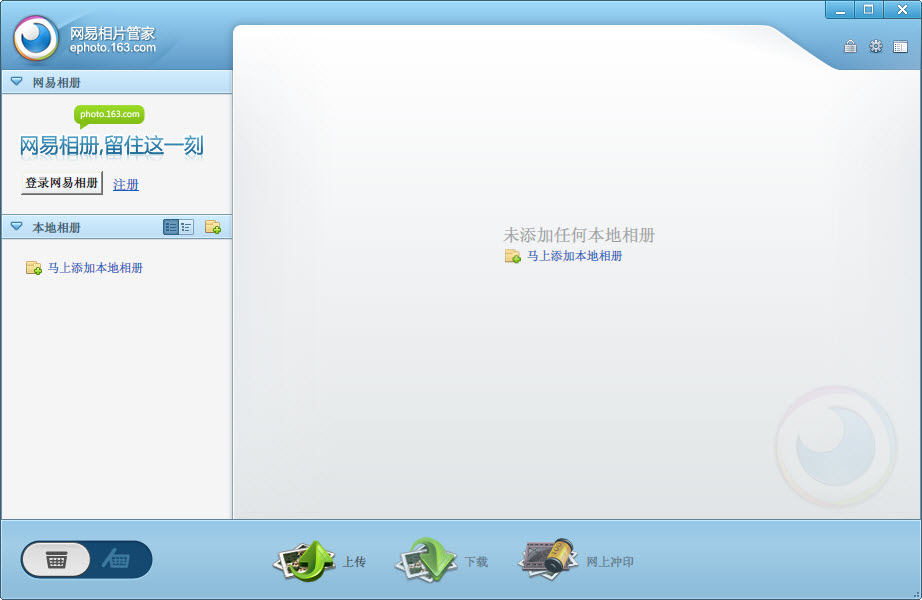Viewport: 922px width, 600px height.
Task: Click the 网易相册,留住这一刻 slogan text
Action: (x=112, y=146)
